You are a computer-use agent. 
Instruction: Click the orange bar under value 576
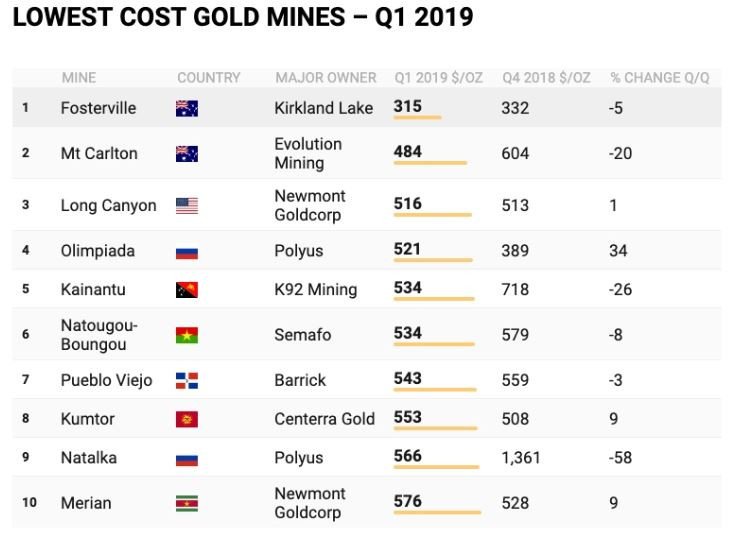click(x=437, y=512)
